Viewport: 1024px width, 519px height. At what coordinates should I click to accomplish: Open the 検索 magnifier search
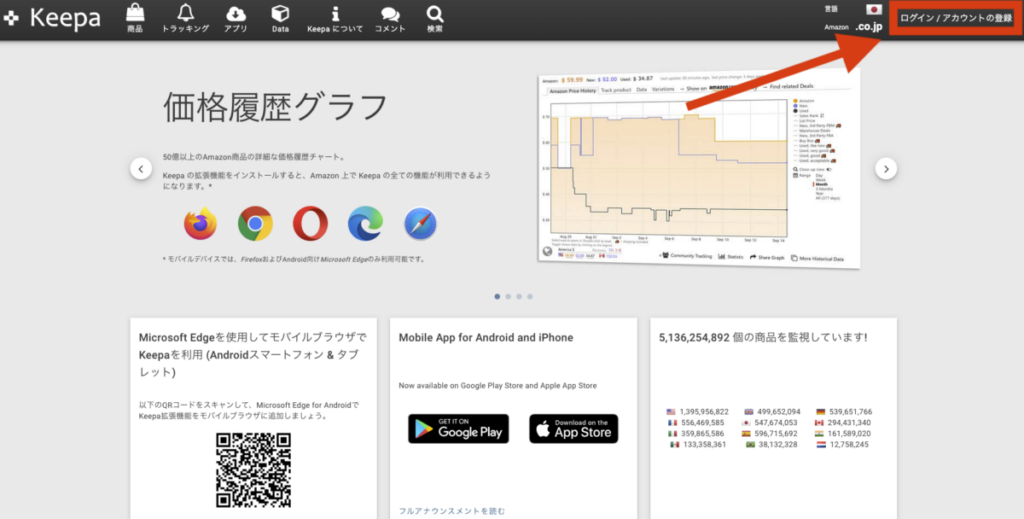[x=434, y=18]
